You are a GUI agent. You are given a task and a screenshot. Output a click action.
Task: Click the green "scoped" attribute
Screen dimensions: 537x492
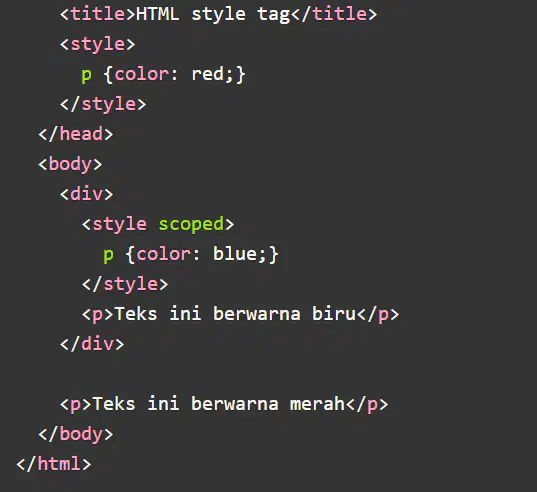coord(191,225)
